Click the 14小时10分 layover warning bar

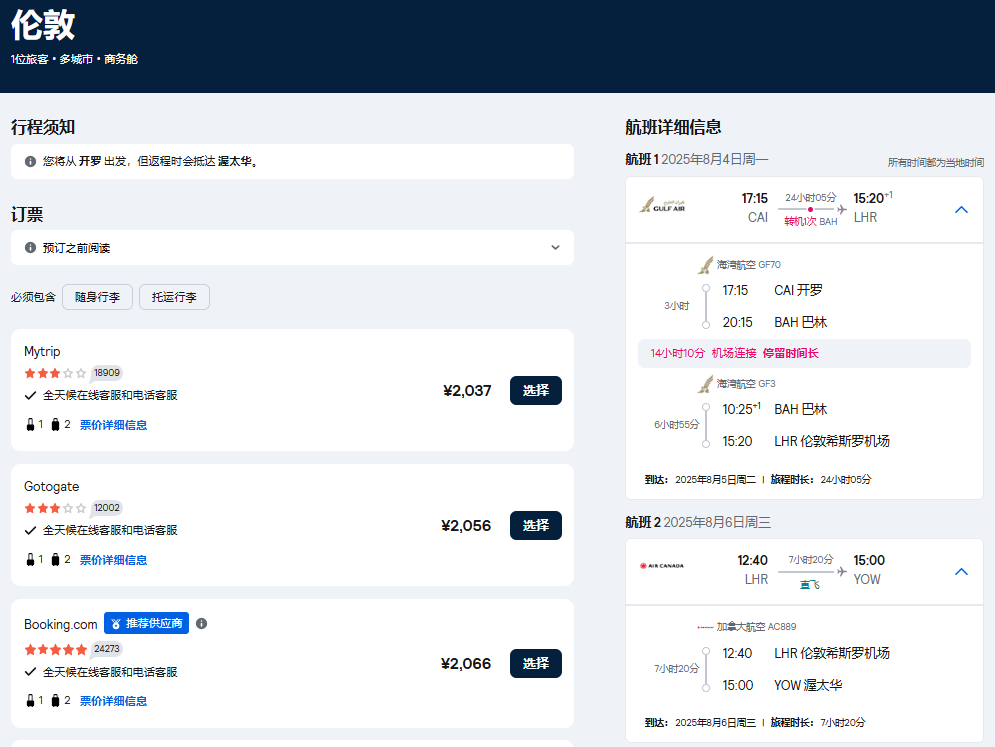point(804,354)
